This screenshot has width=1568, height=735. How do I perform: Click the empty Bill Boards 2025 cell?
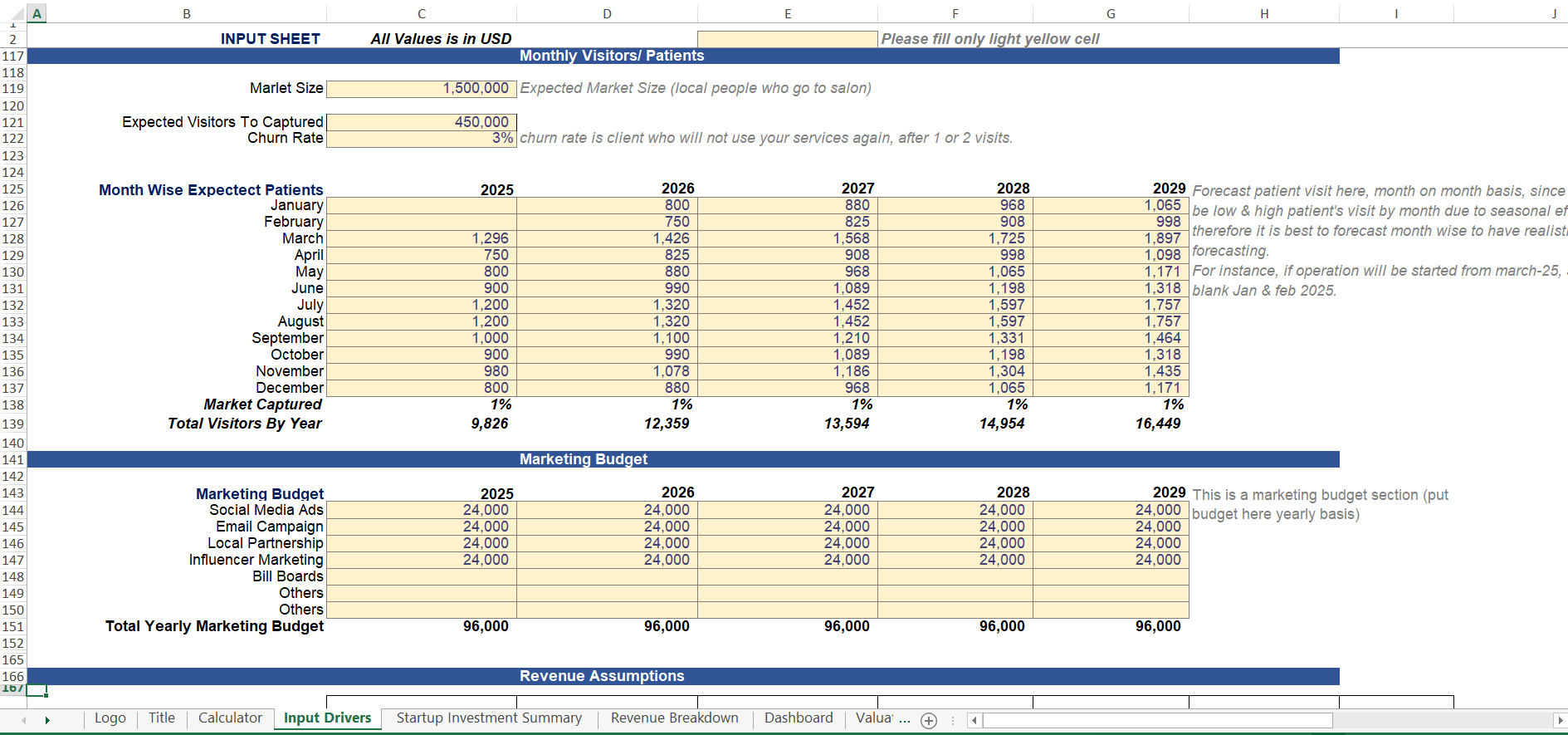pyautogui.click(x=422, y=577)
